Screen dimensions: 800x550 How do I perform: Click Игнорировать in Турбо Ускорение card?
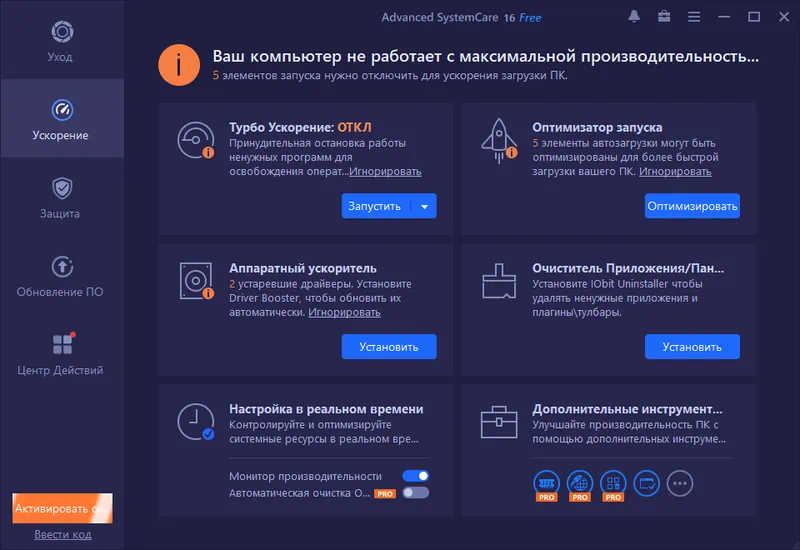point(385,171)
